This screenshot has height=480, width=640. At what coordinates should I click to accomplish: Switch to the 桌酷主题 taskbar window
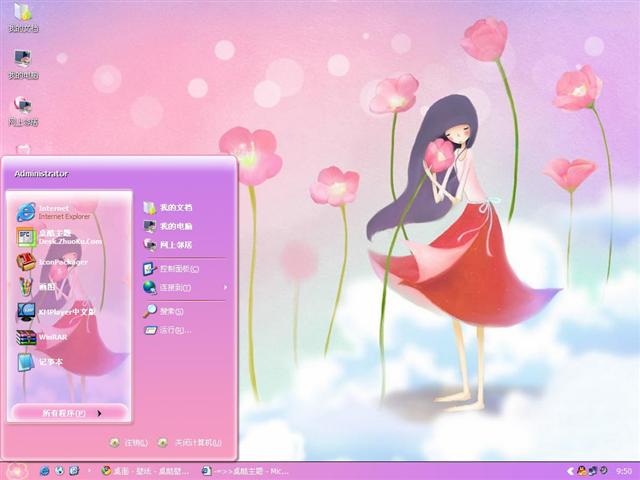pyautogui.click(x=246, y=471)
